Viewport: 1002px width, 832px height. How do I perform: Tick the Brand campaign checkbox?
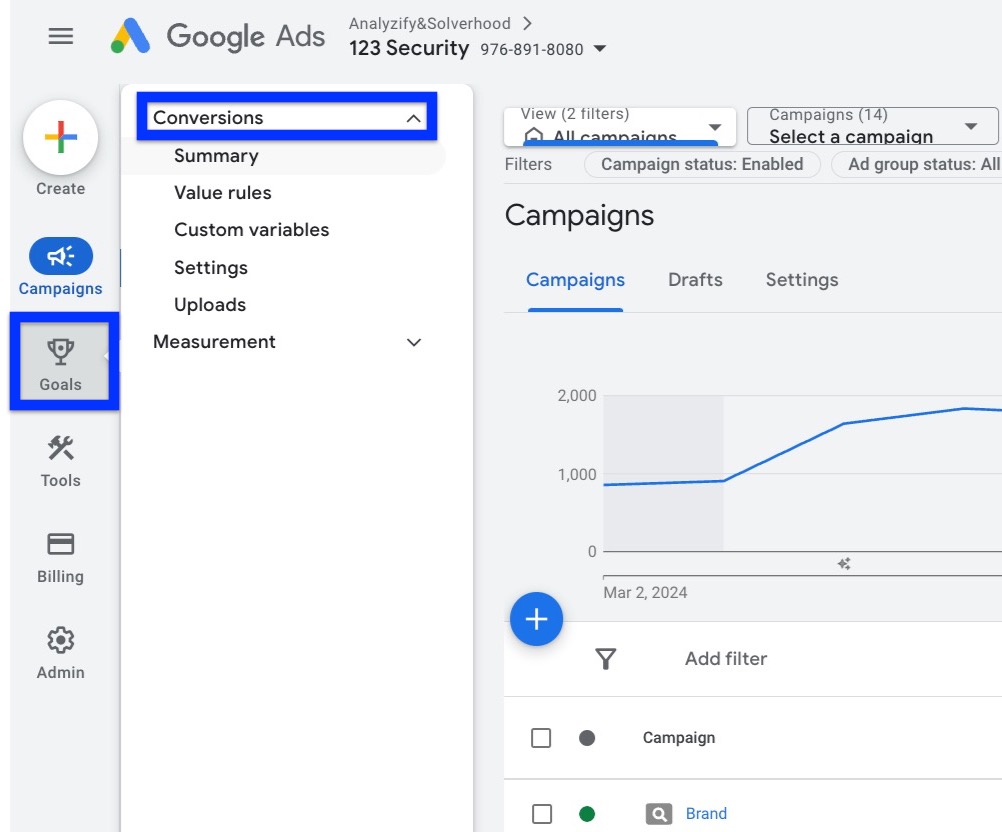tap(541, 814)
